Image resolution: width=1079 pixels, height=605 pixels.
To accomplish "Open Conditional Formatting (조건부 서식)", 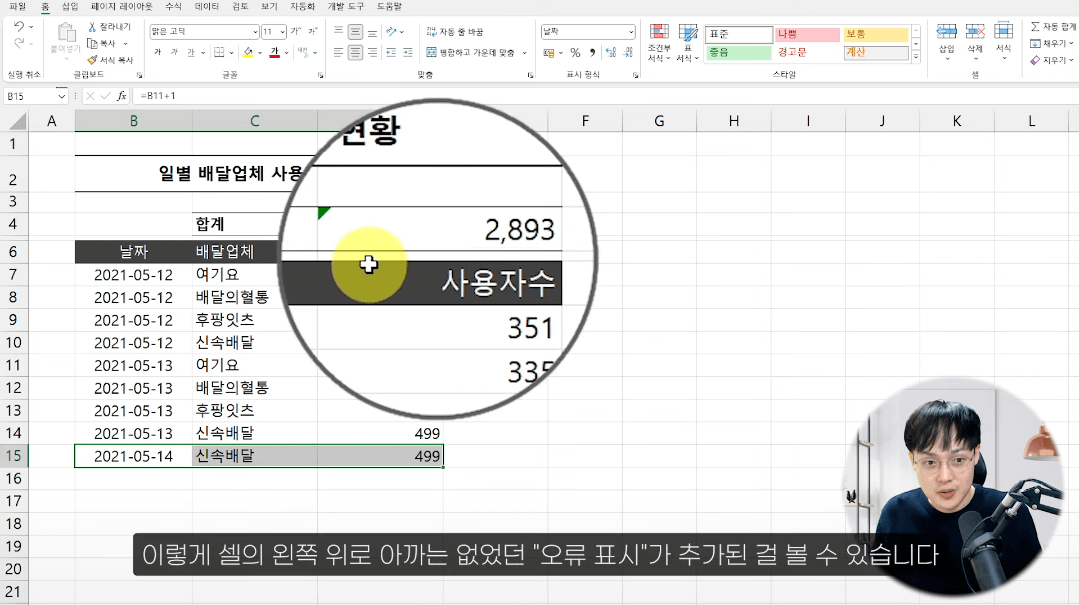I will click(659, 43).
